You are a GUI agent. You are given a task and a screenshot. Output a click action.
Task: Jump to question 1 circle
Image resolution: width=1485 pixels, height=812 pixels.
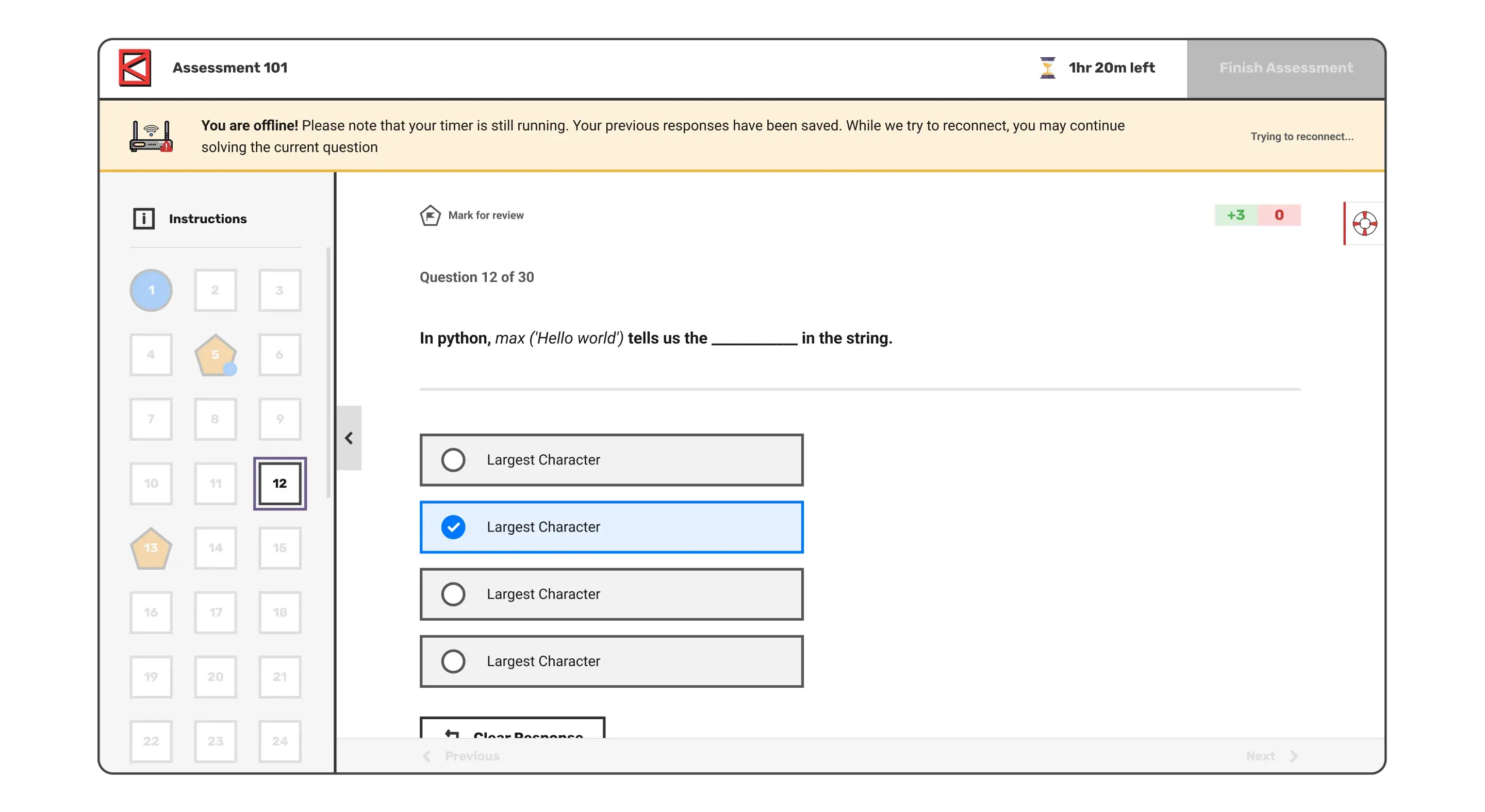[151, 290]
